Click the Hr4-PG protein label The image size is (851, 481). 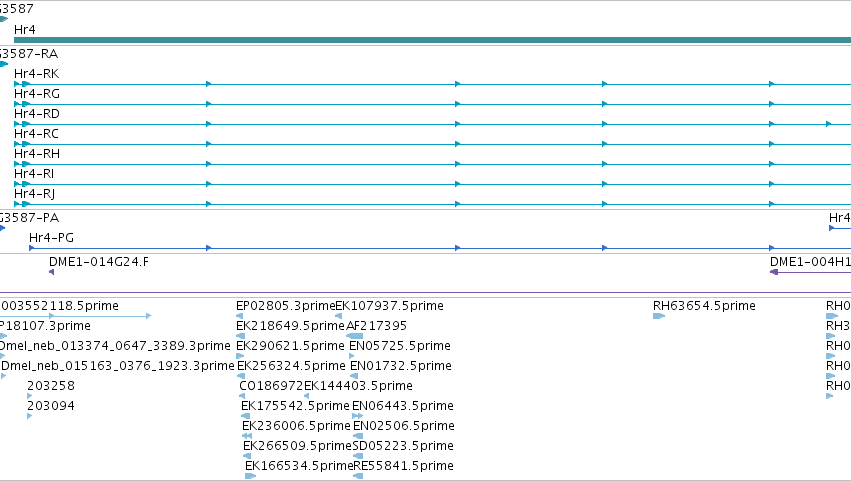[52, 238]
